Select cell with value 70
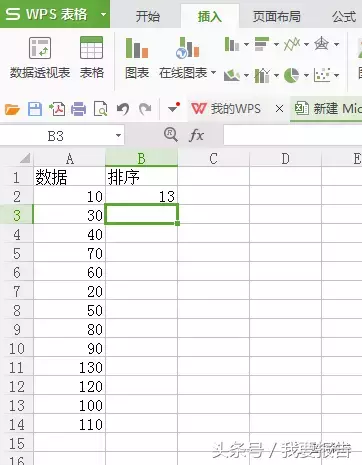The image size is (362, 465). point(69,253)
